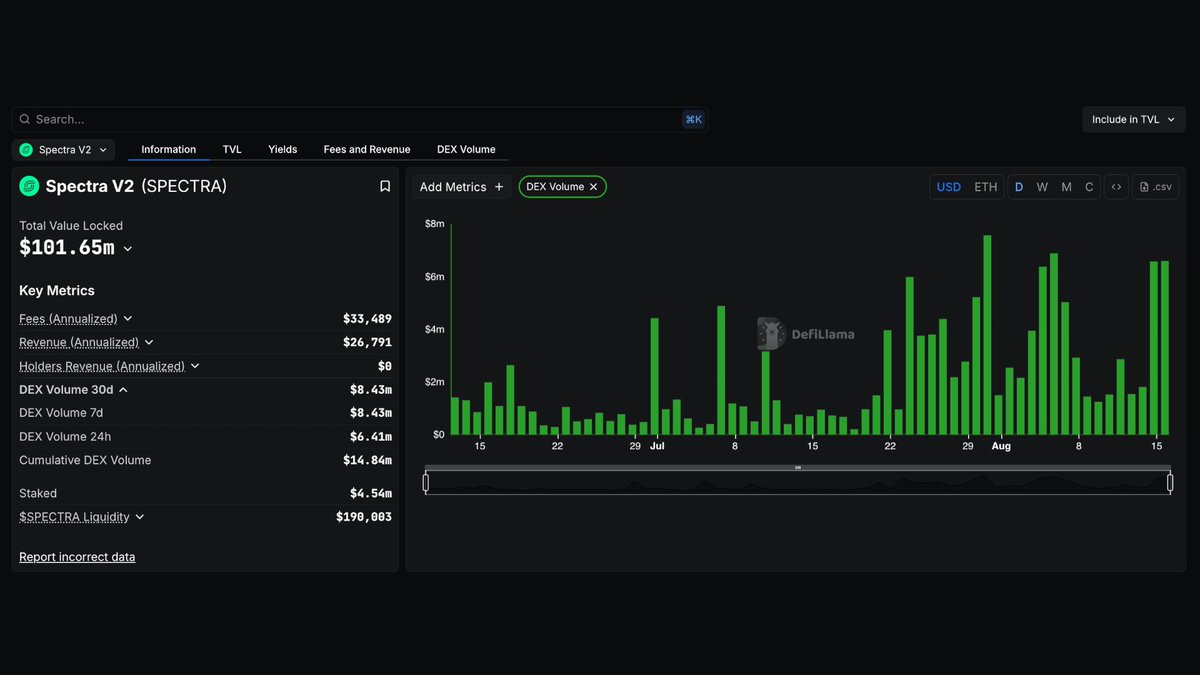Switch chart denomination to USD

[x=949, y=187]
